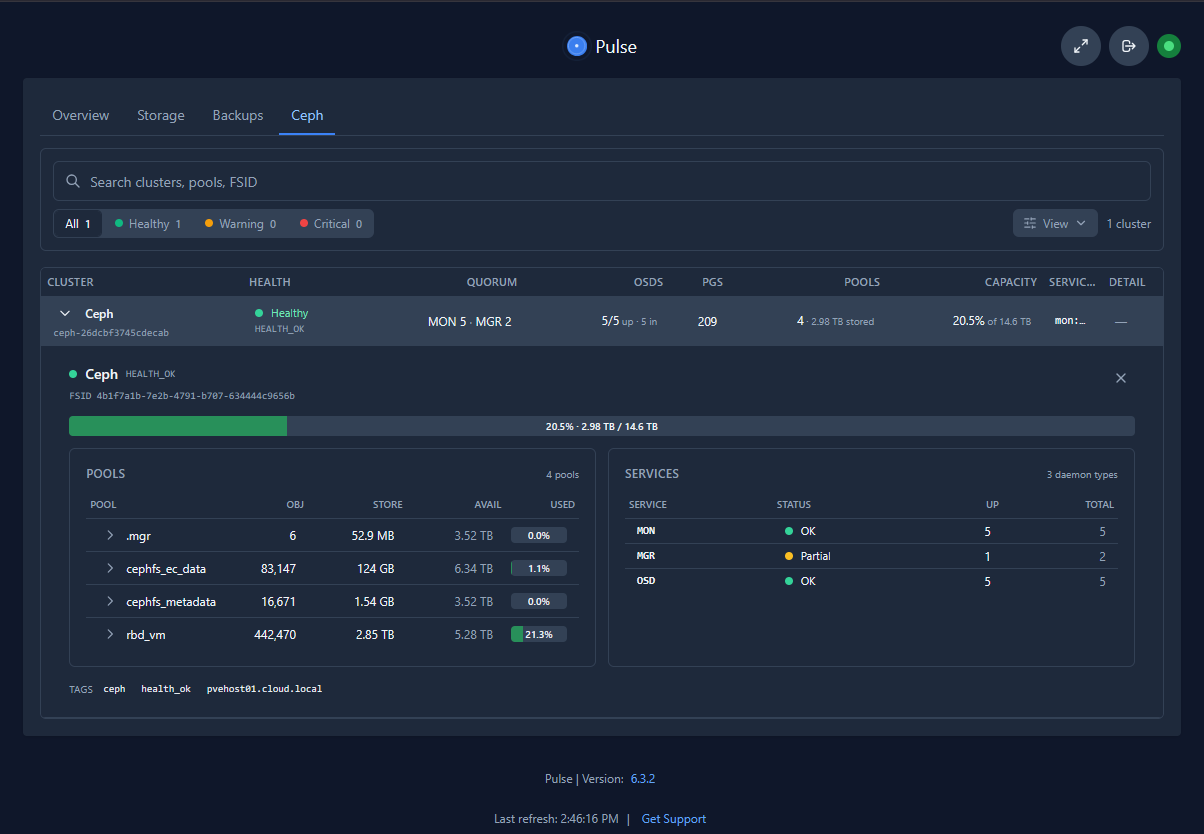Click the green connection status indicator
Screen dimensions: 1204x834
1169,46
